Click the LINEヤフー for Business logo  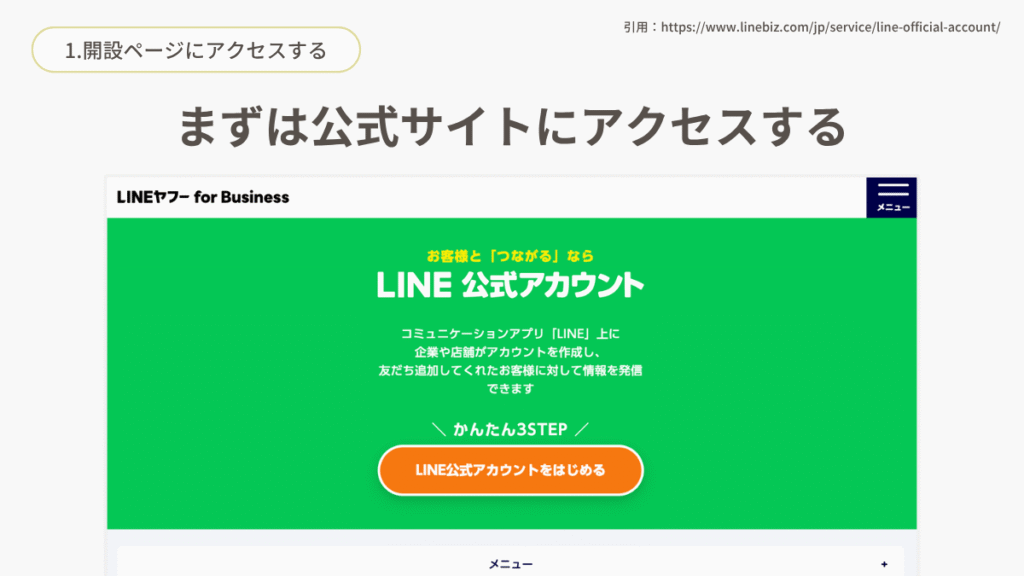click(x=202, y=197)
